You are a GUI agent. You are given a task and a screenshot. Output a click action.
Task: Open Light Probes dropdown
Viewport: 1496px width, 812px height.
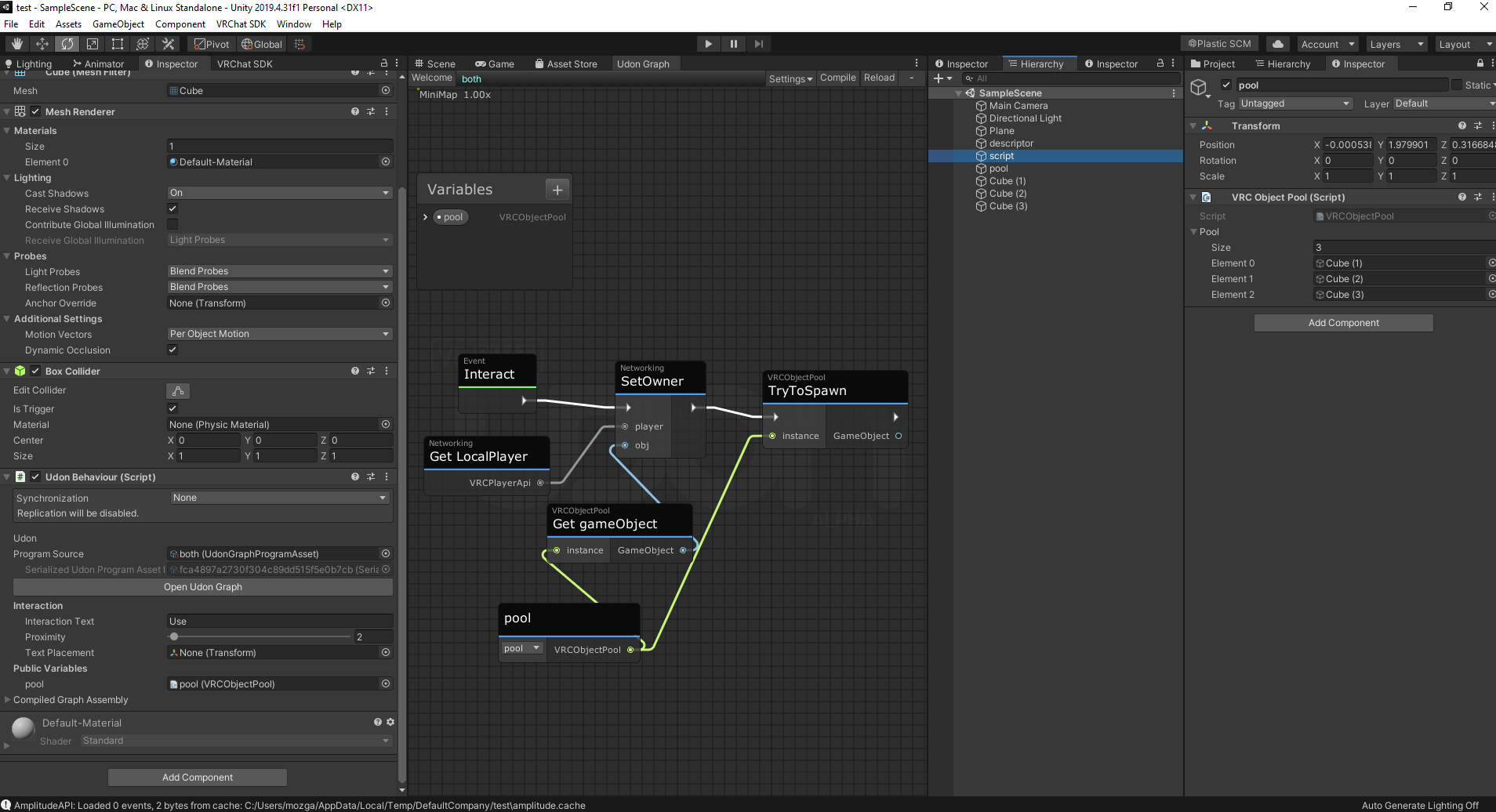coord(280,271)
